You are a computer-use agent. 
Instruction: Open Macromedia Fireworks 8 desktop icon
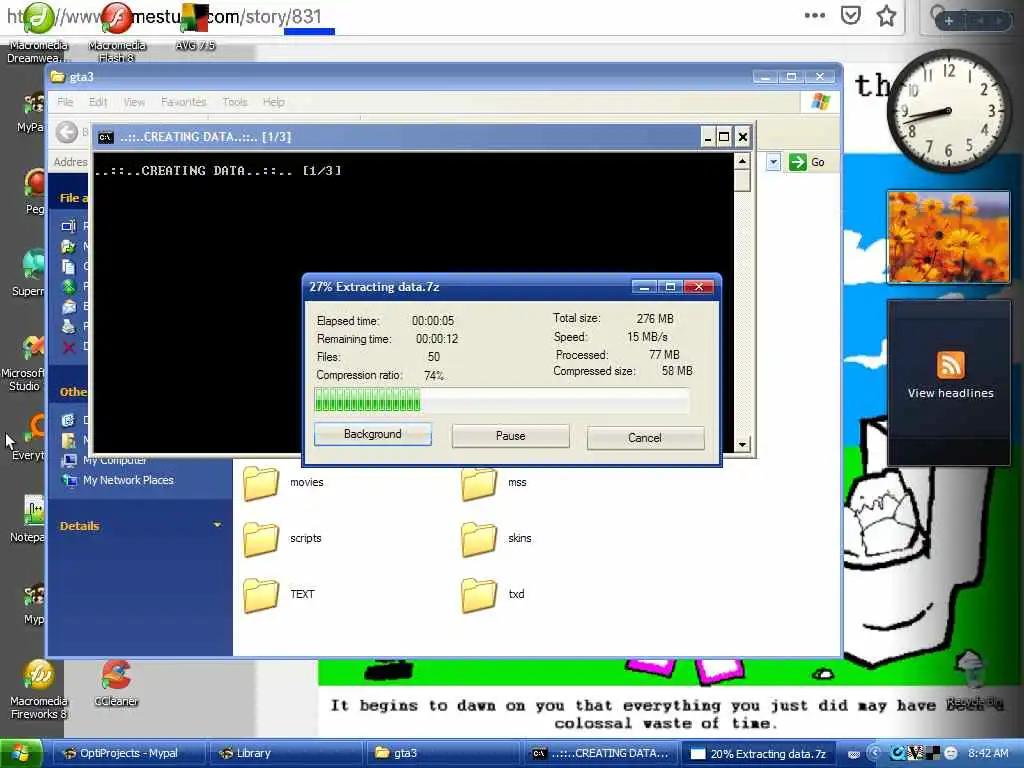pos(39,689)
